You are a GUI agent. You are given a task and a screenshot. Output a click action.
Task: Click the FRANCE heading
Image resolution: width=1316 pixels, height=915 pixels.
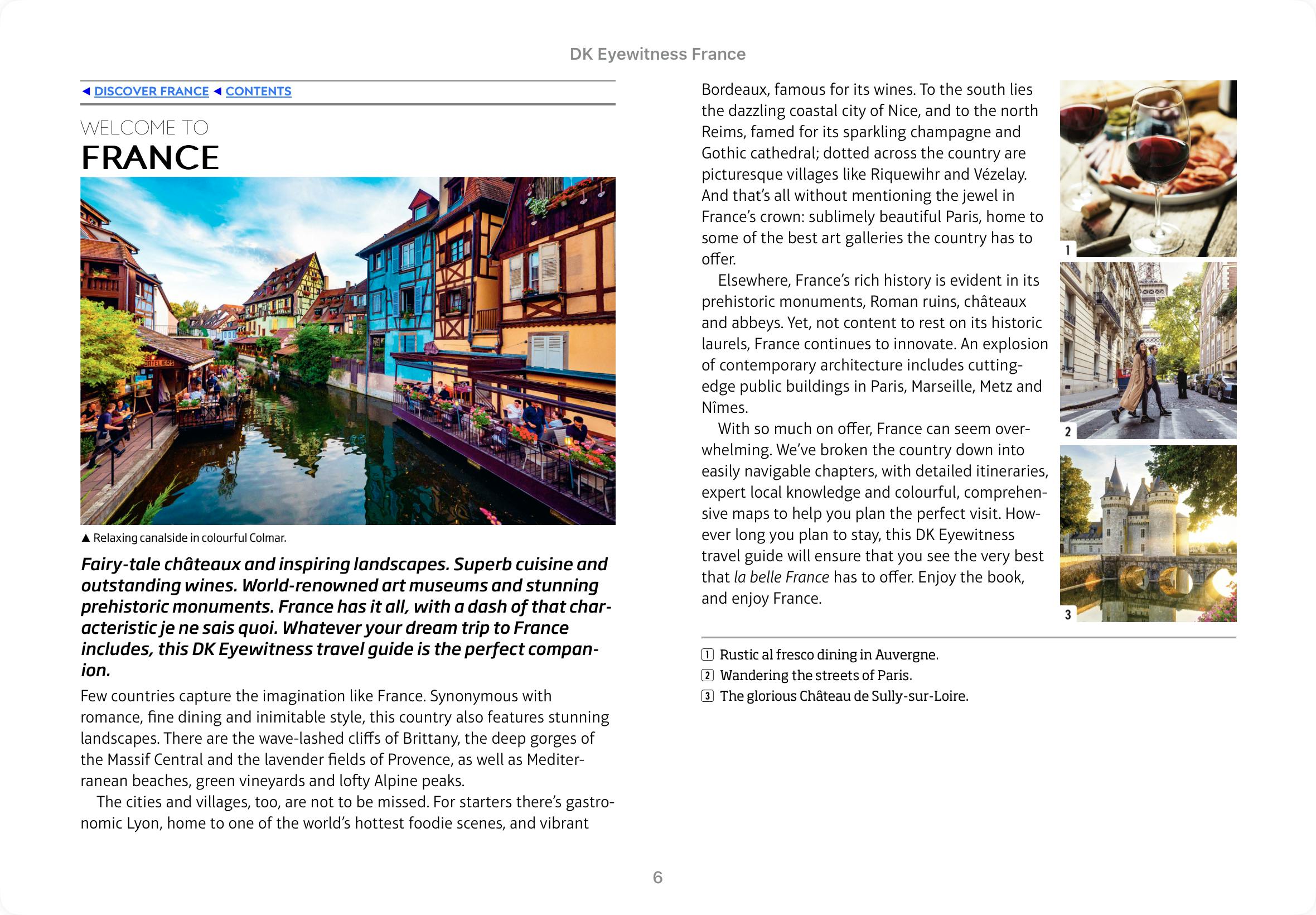(x=150, y=158)
